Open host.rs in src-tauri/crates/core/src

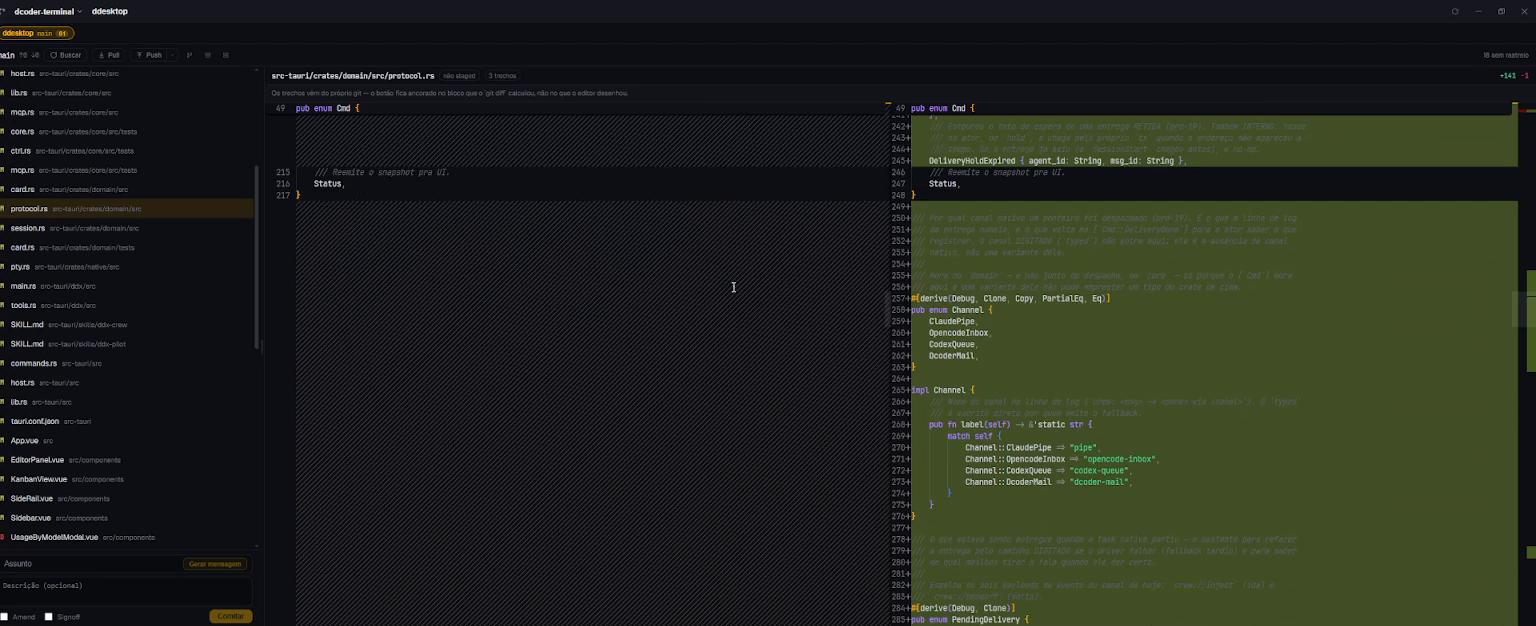128,74
